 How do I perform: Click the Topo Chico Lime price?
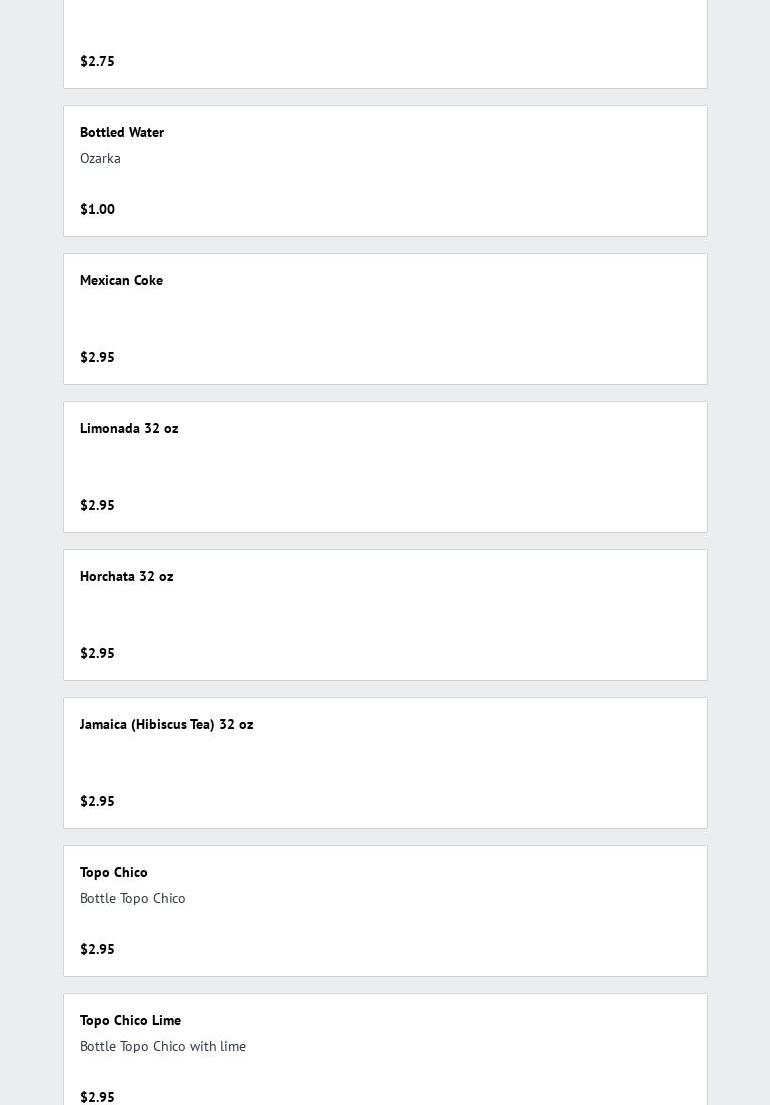[97, 1097]
